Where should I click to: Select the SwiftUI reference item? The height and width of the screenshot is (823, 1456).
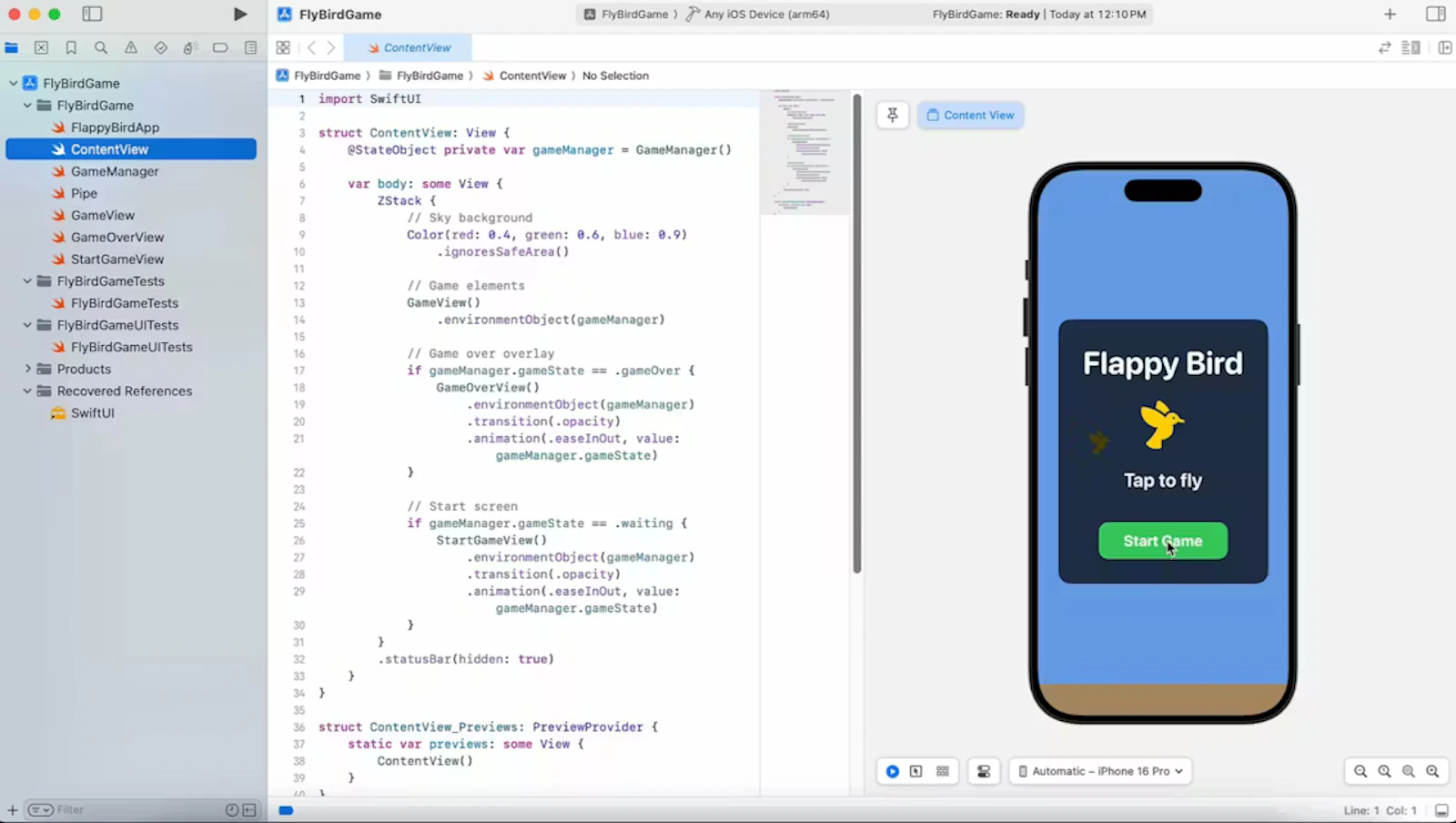click(93, 412)
